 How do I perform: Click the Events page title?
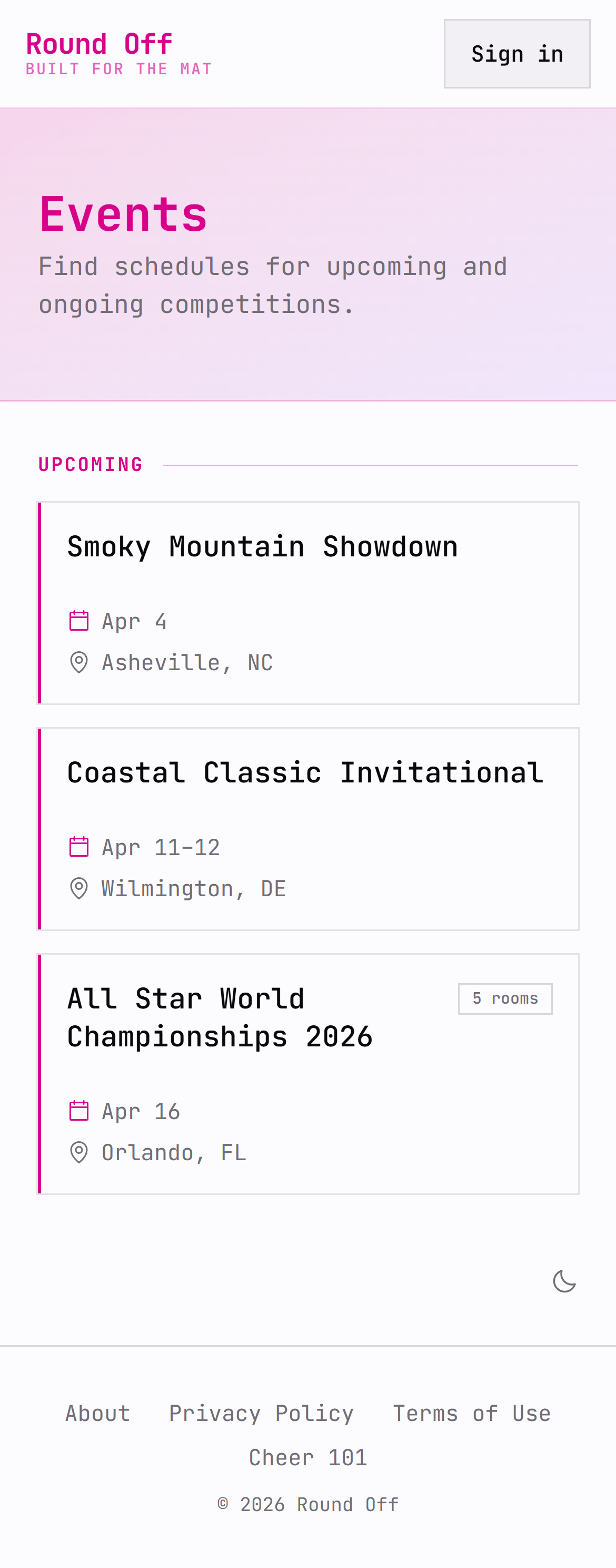[x=123, y=214]
